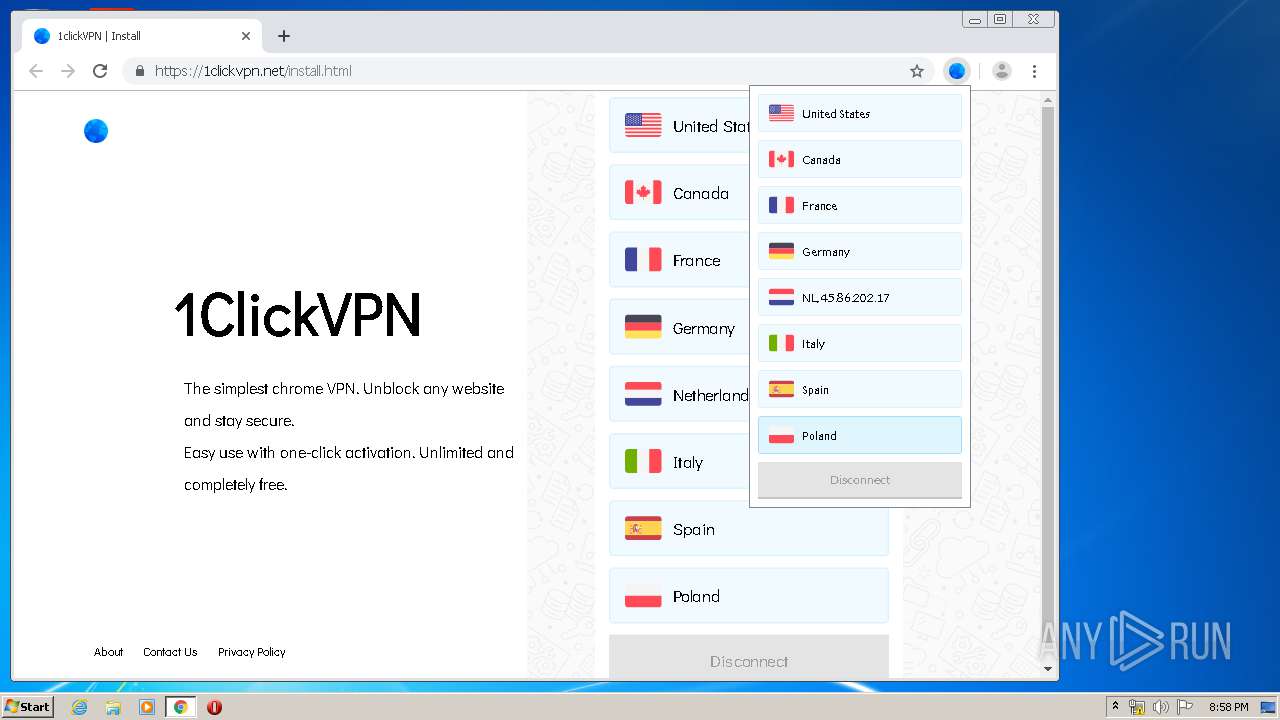The image size is (1280, 720).
Task: Open Chrome's three-dot menu
Action: click(x=1035, y=71)
